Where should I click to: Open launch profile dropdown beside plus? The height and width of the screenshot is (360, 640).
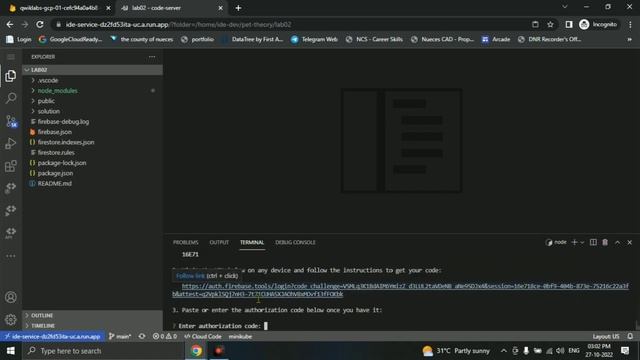tap(582, 242)
